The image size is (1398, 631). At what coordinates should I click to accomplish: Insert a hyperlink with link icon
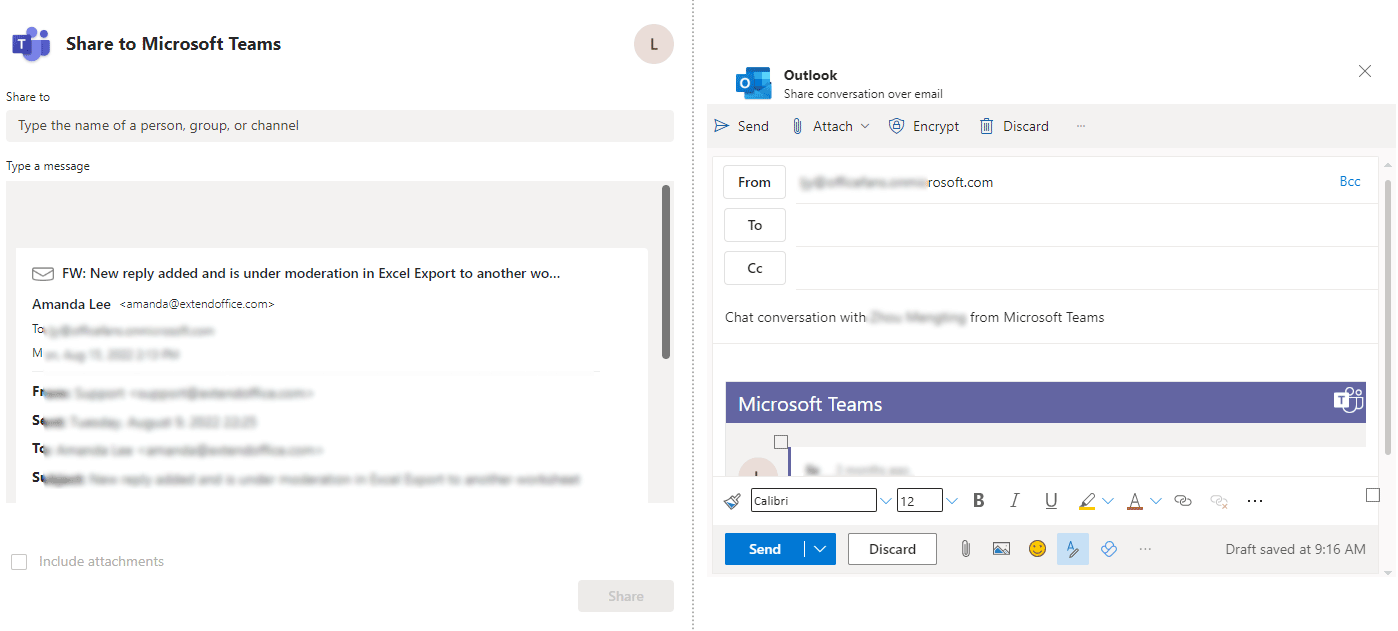(x=1183, y=501)
